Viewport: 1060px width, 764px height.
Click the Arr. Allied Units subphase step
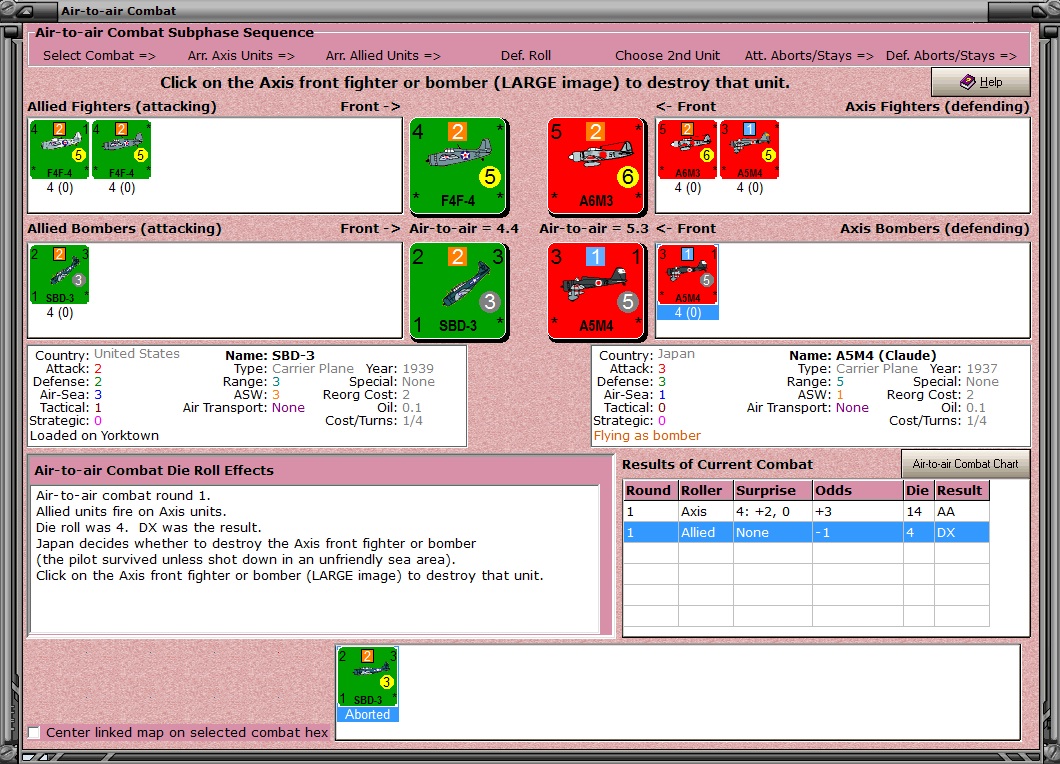[383, 55]
